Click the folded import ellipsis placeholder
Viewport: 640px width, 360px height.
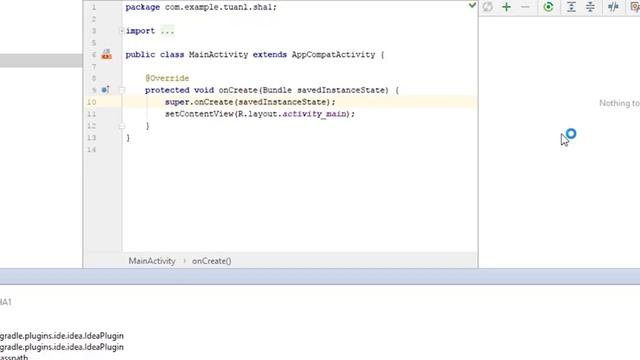(x=167, y=31)
